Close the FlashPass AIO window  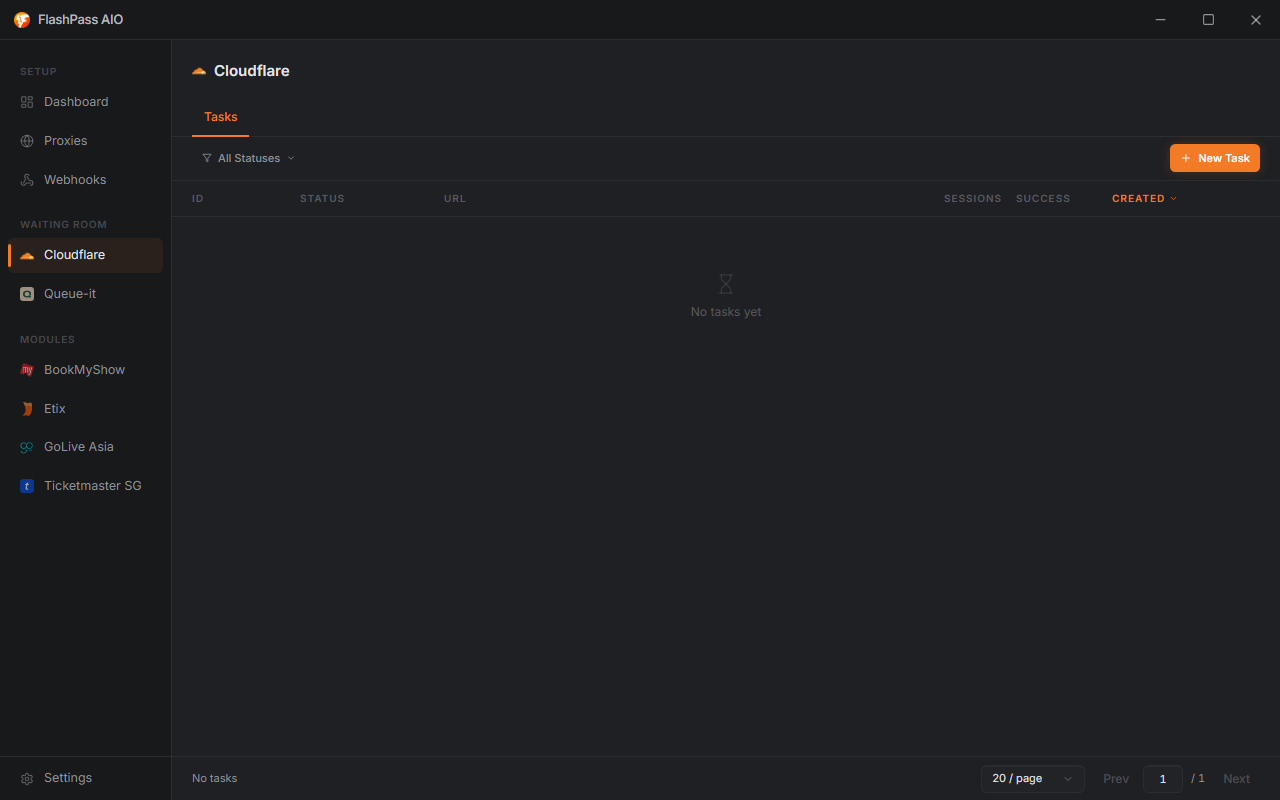tap(1256, 20)
